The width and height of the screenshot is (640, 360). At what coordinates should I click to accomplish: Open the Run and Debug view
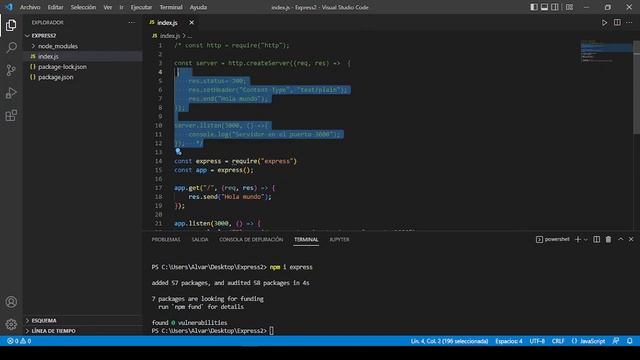click(x=11, y=93)
